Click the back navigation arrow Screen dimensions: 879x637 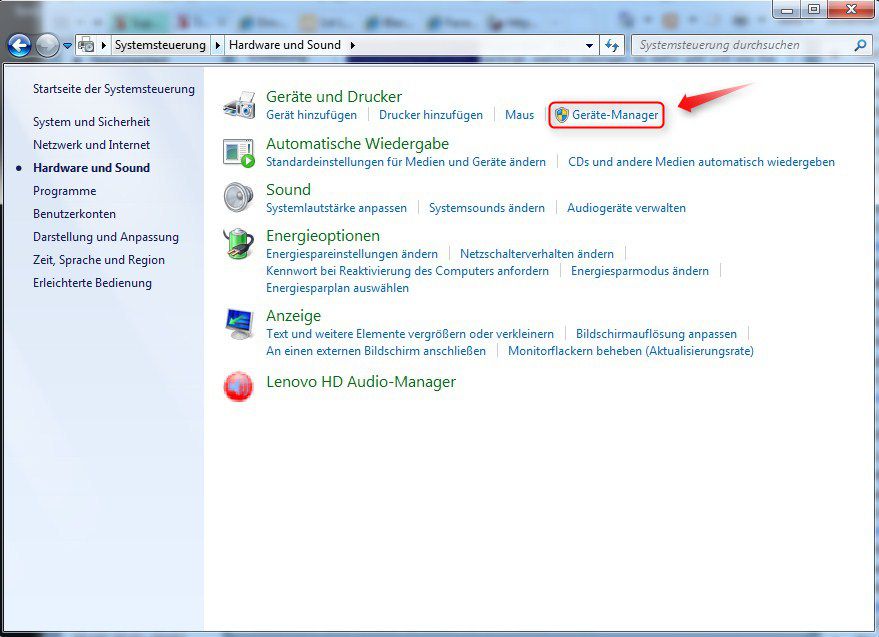coord(18,45)
